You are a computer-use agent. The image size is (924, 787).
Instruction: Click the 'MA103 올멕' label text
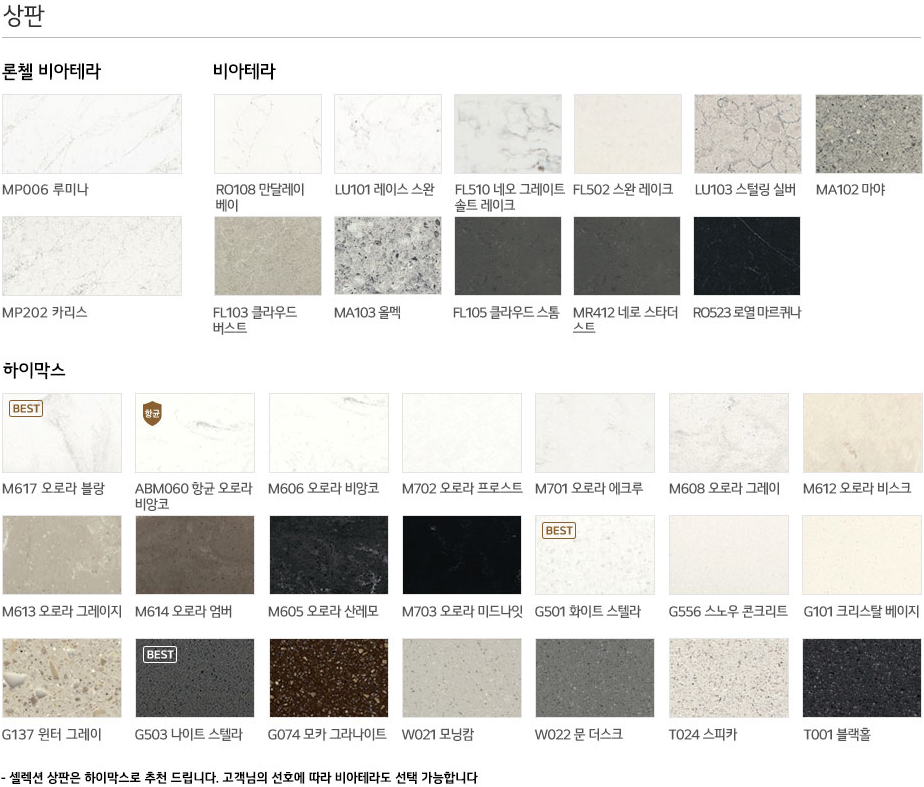(x=368, y=312)
